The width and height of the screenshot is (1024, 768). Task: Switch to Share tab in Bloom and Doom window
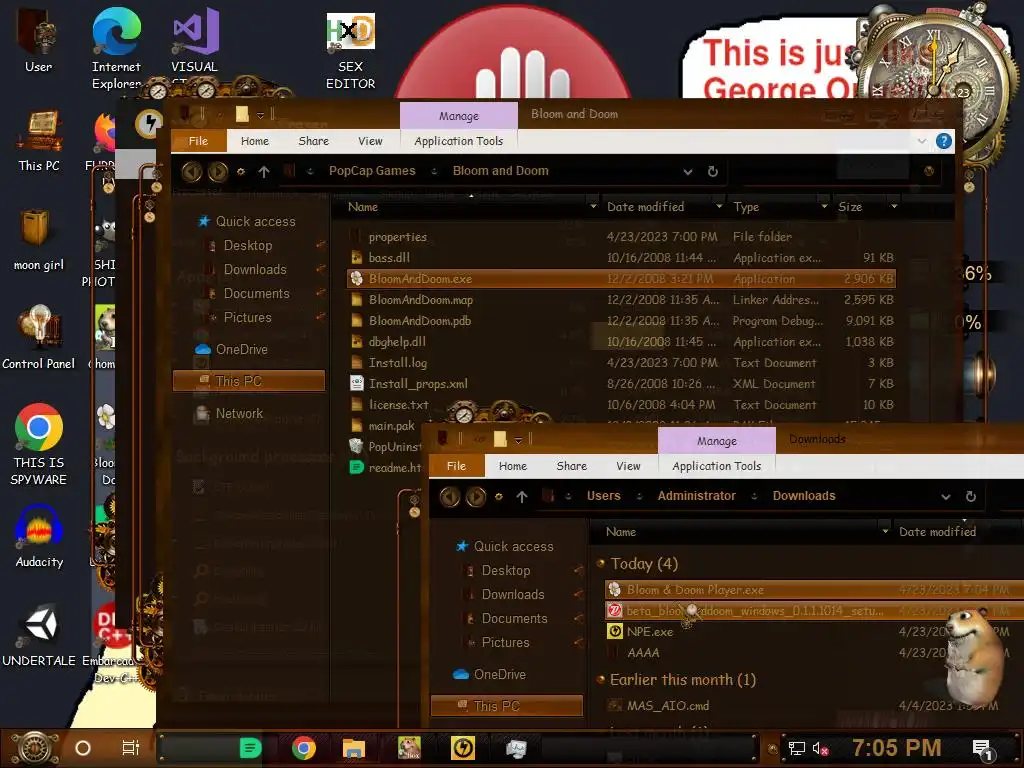[x=313, y=141]
